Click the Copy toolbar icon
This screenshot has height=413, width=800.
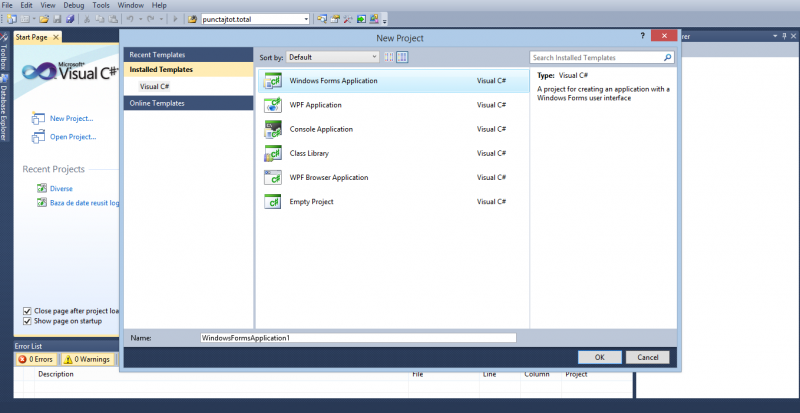100,19
